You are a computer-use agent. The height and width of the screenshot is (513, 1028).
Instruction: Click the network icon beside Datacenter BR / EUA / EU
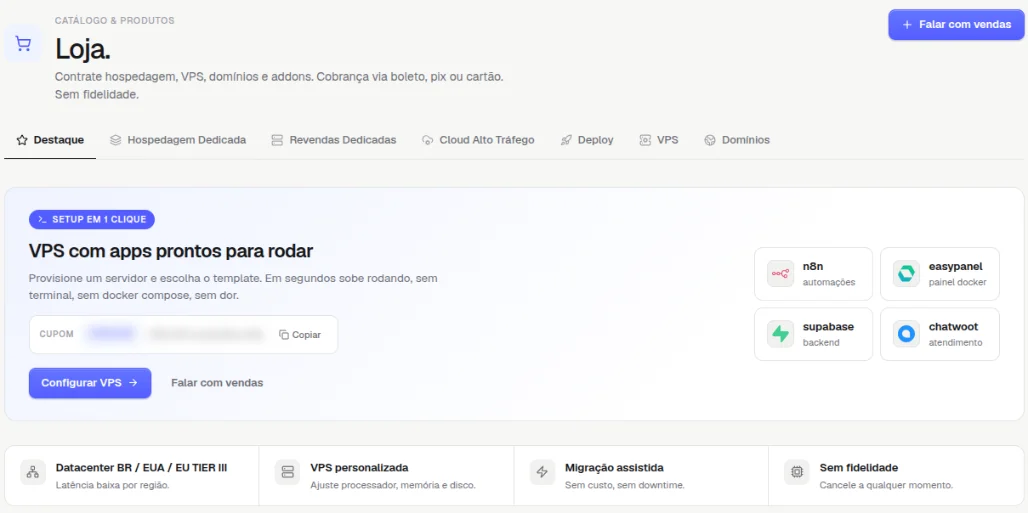33,472
